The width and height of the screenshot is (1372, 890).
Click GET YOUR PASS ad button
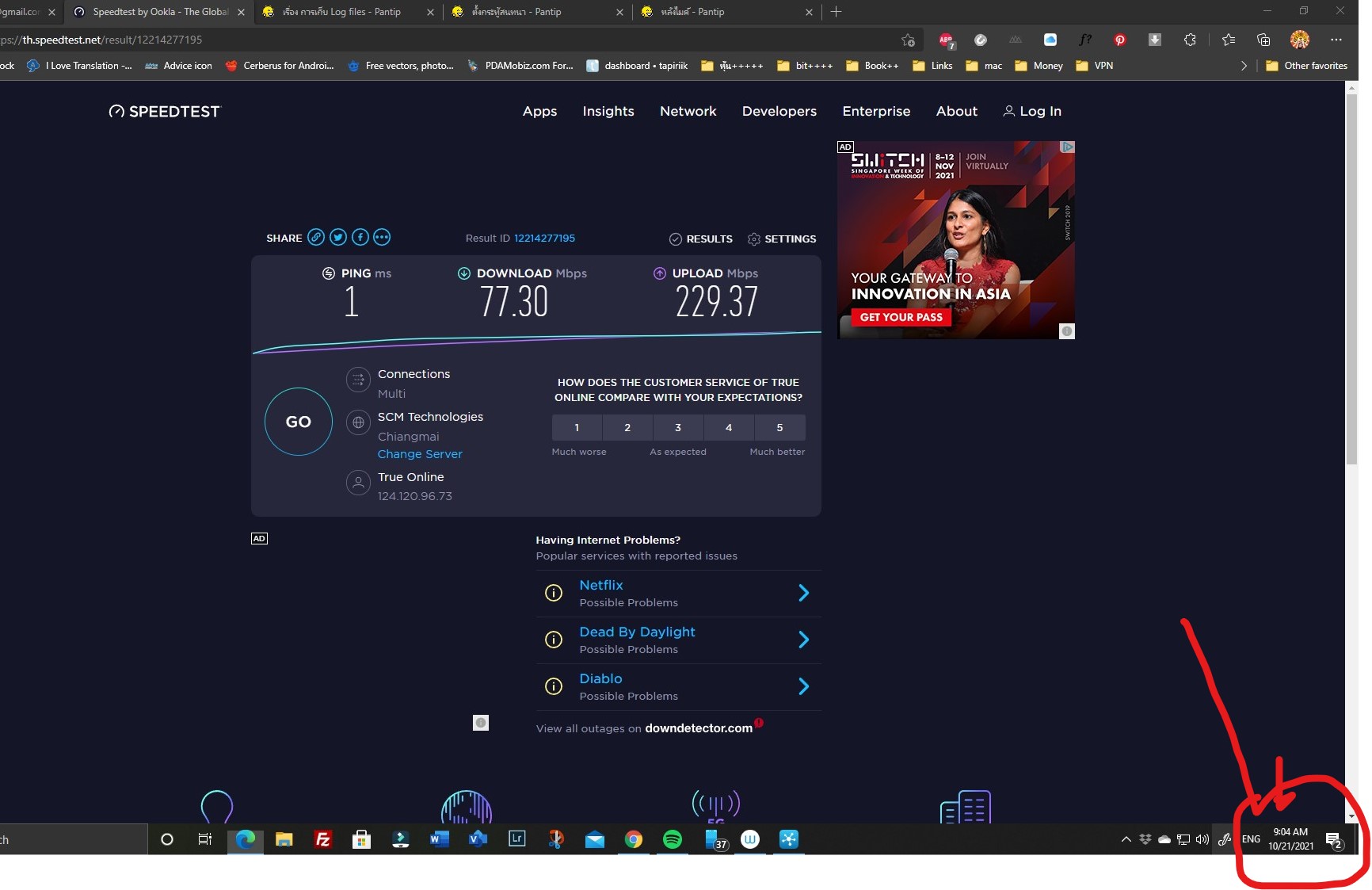(x=901, y=317)
